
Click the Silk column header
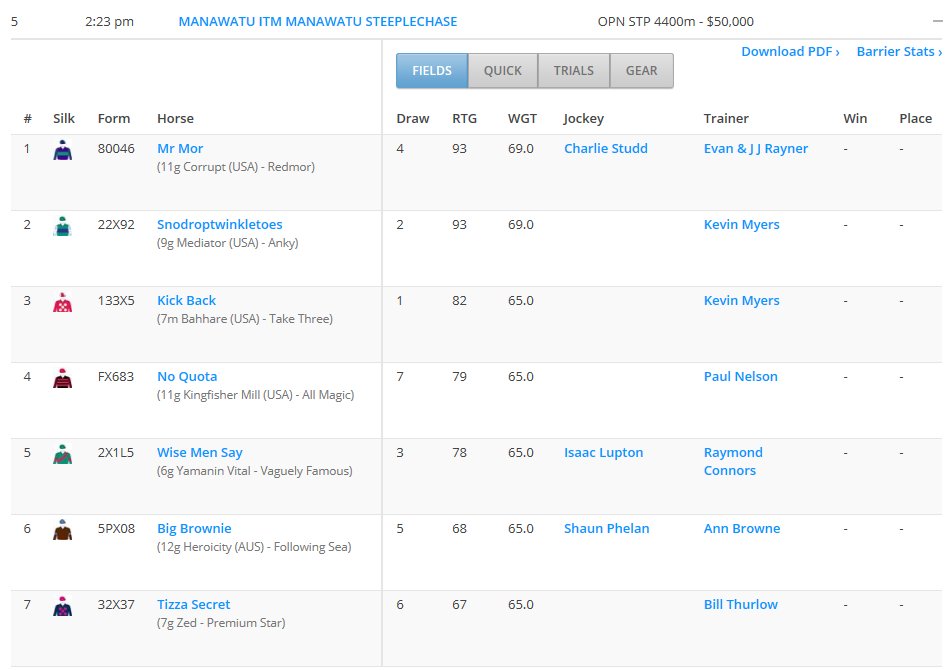coord(64,118)
